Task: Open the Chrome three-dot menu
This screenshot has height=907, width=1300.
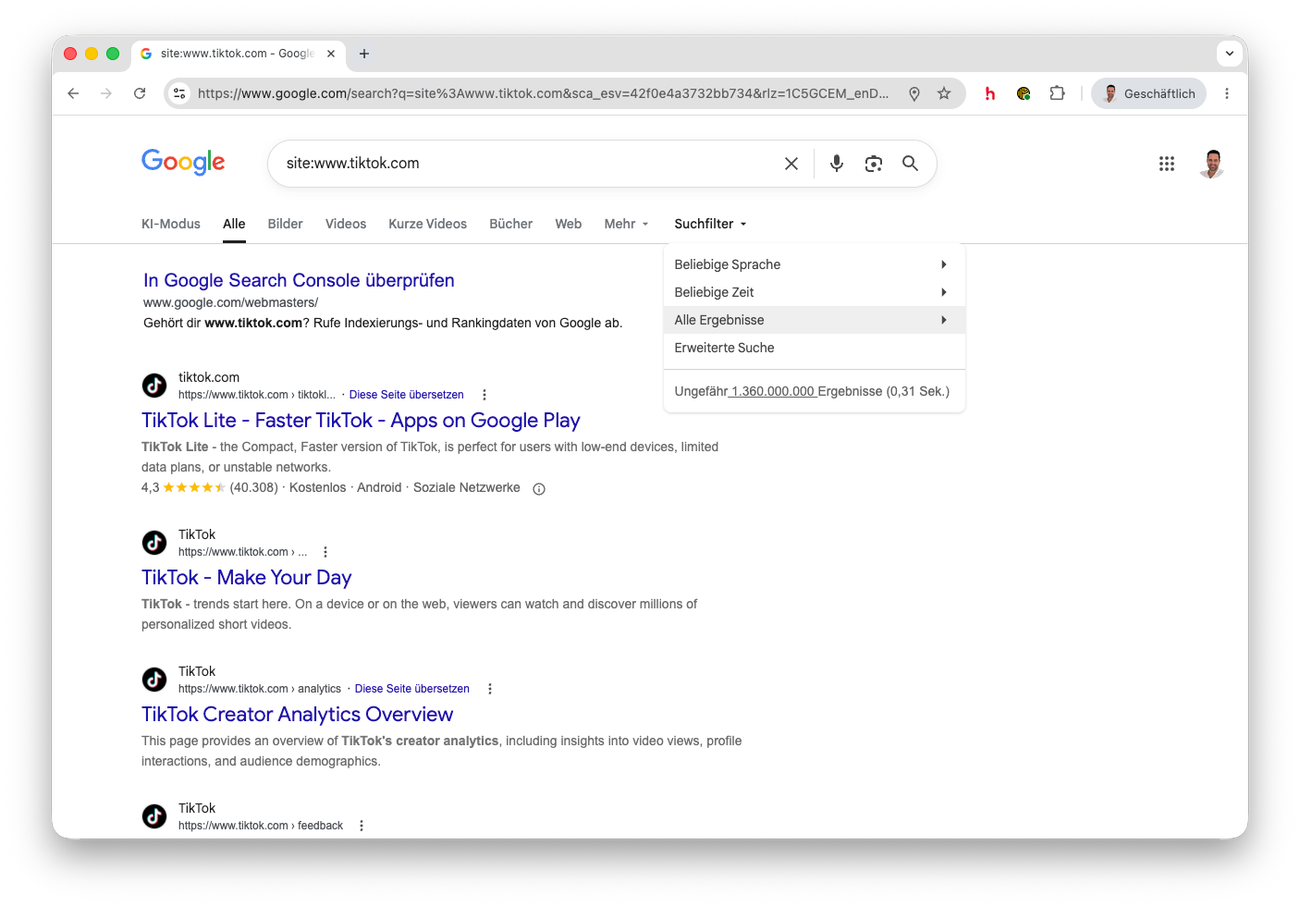Action: tap(1227, 93)
